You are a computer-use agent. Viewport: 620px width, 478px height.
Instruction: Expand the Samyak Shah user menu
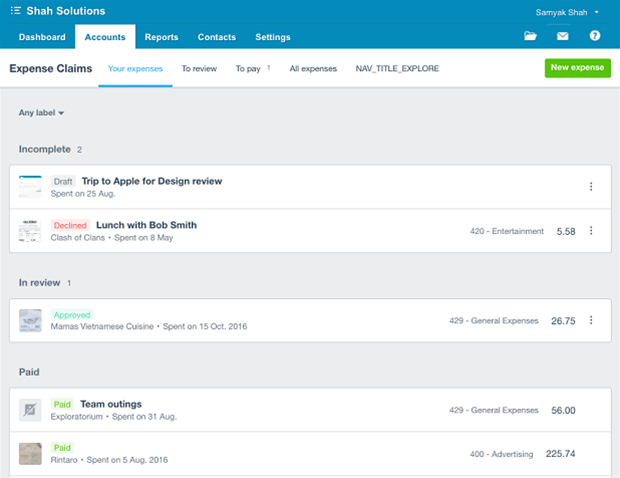pyautogui.click(x=567, y=12)
